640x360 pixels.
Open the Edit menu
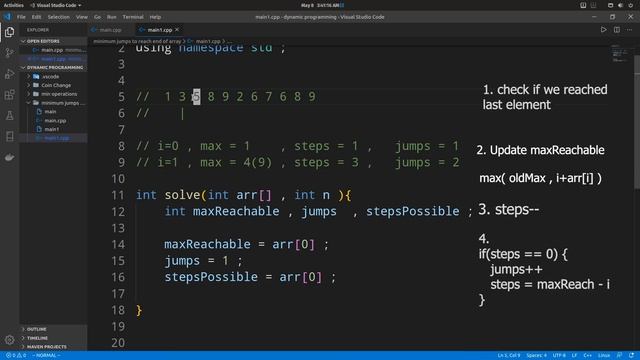36,17
